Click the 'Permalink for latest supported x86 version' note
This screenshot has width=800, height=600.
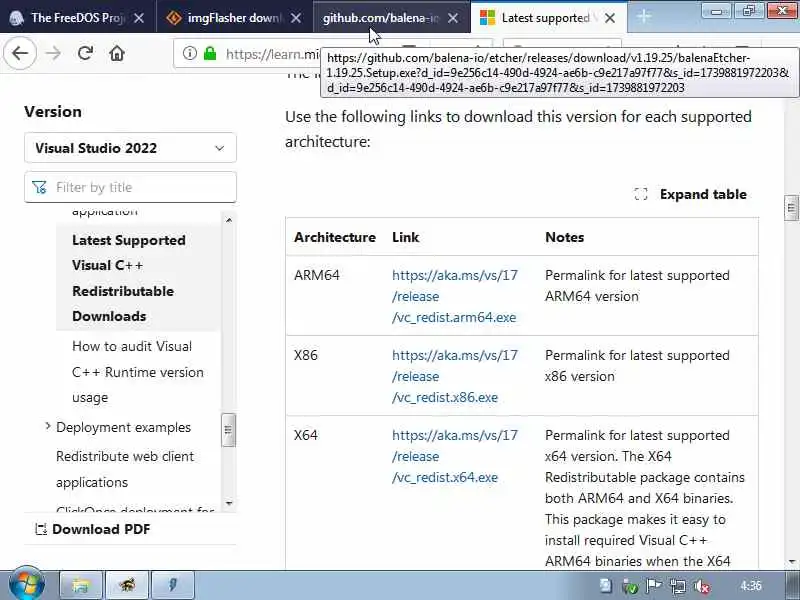tap(637, 366)
